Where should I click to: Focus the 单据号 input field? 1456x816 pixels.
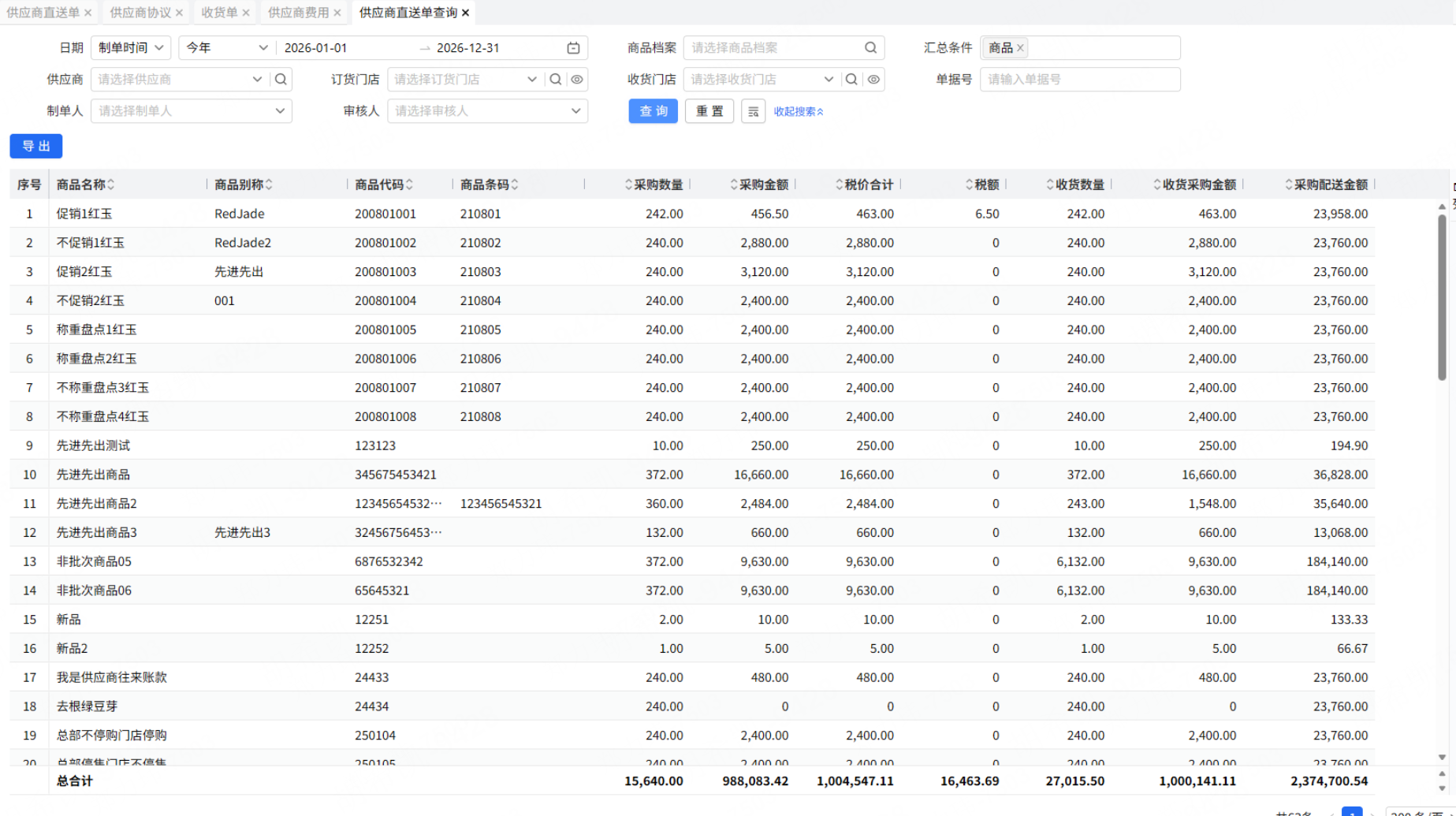click(1080, 80)
